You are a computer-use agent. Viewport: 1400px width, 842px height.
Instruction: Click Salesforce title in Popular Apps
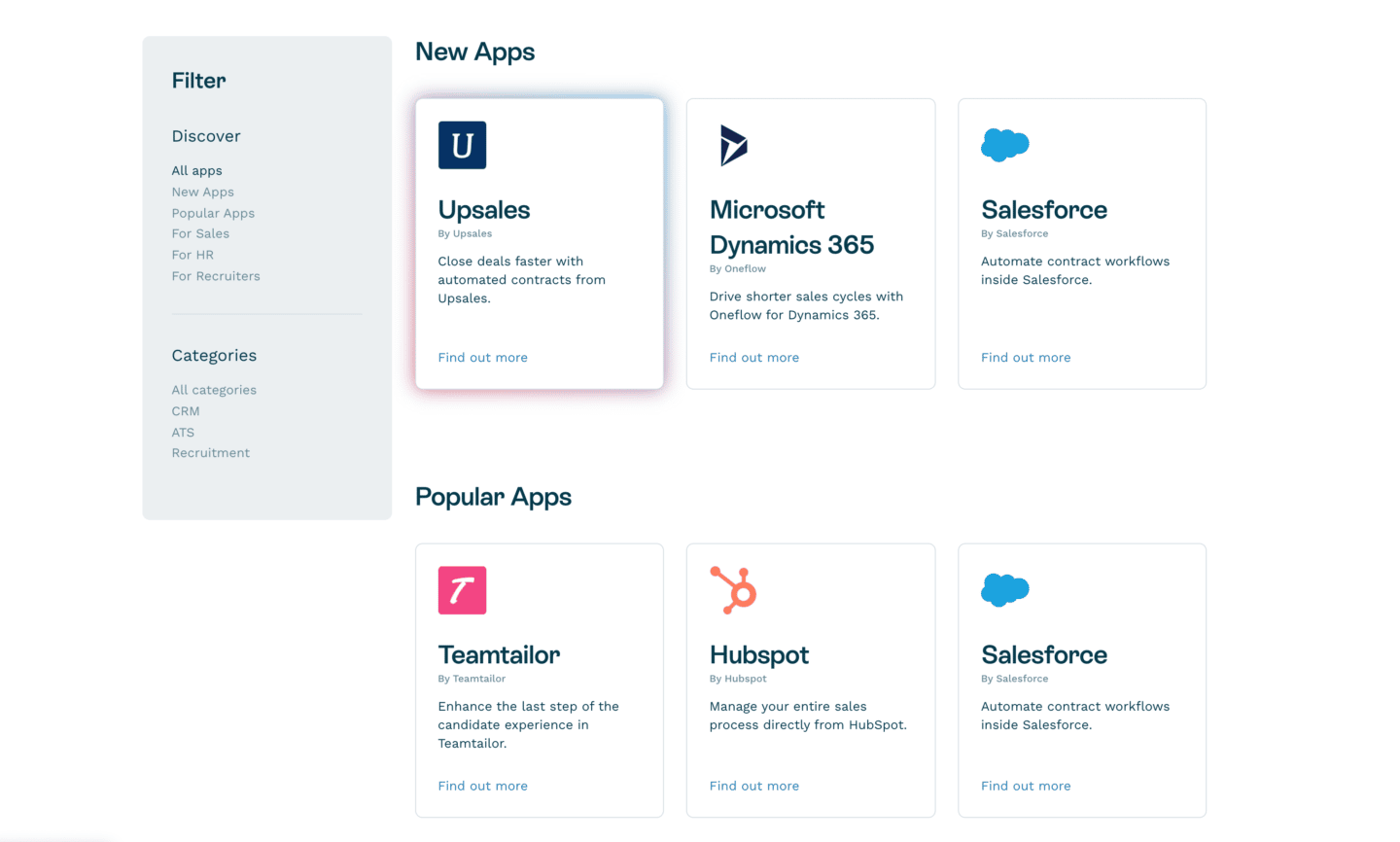(1044, 655)
